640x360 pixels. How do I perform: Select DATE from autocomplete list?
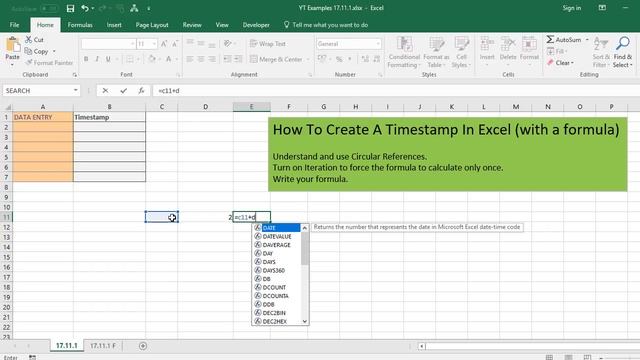277,228
